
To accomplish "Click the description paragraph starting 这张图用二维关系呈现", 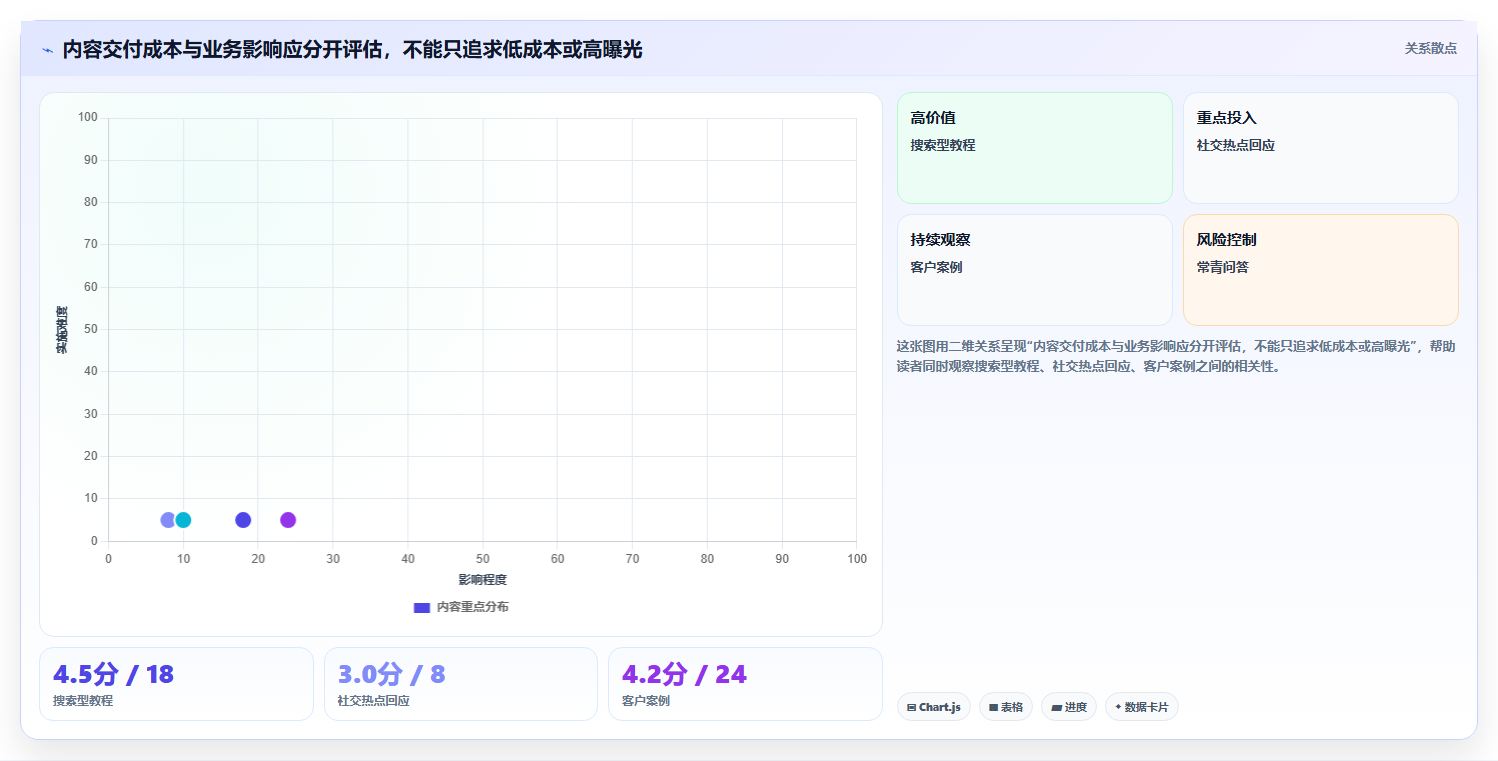I will tap(1177, 356).
